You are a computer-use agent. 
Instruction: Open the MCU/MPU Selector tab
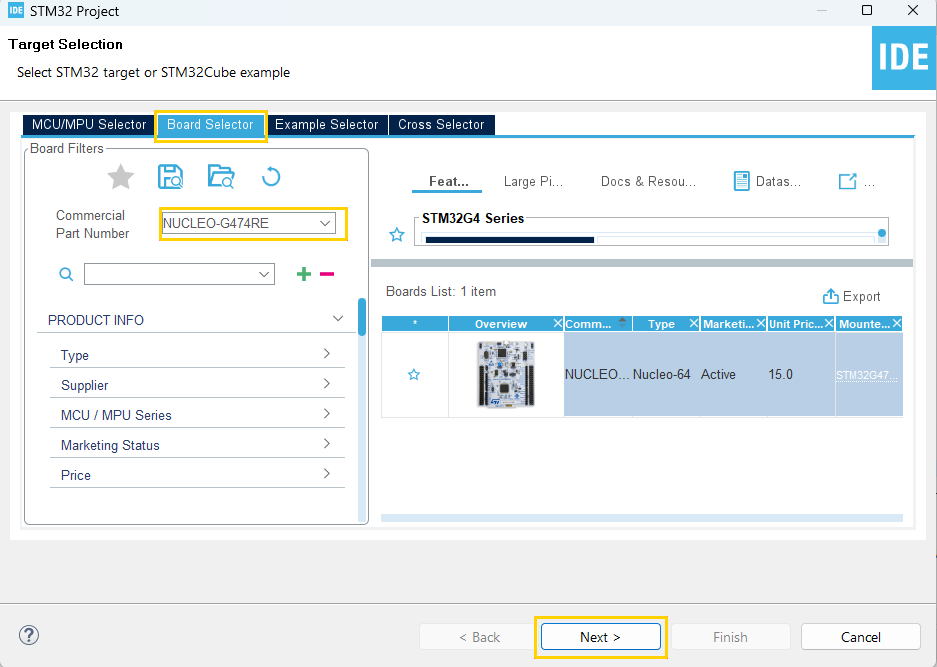tap(88, 124)
